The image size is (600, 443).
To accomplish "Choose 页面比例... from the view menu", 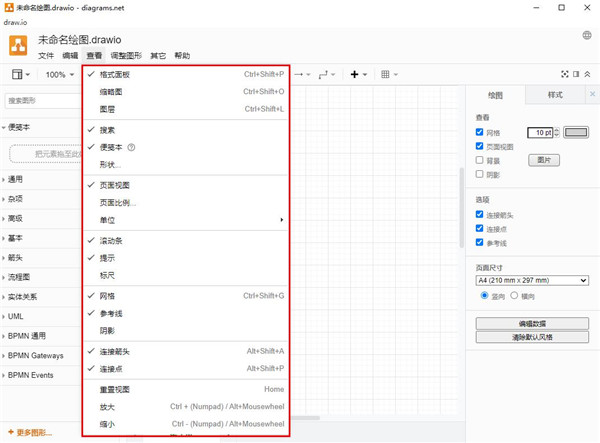I will 186,203.
